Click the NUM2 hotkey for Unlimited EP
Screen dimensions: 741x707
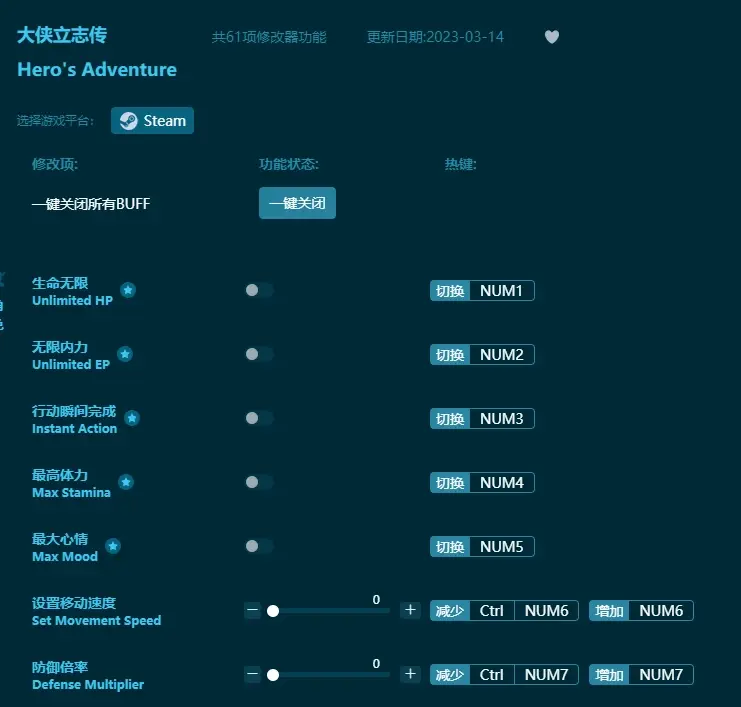pos(502,354)
